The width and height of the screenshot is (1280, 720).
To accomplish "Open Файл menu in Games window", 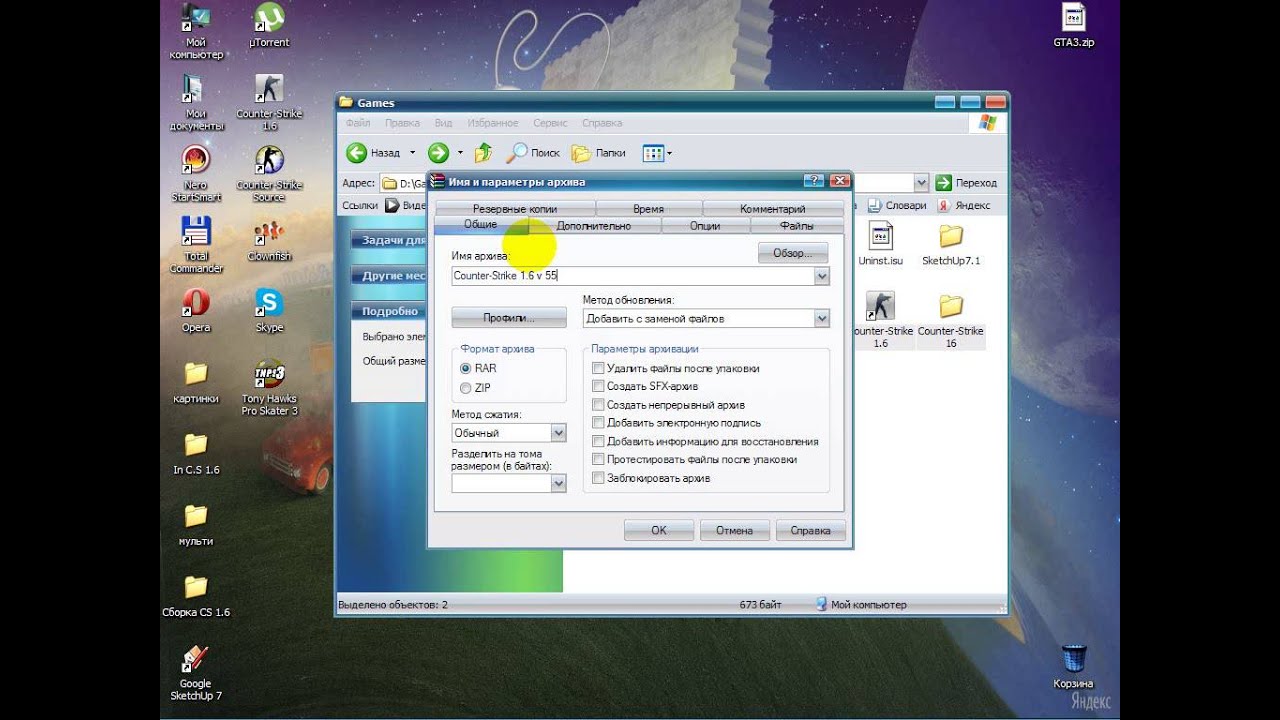I will click(x=357, y=123).
